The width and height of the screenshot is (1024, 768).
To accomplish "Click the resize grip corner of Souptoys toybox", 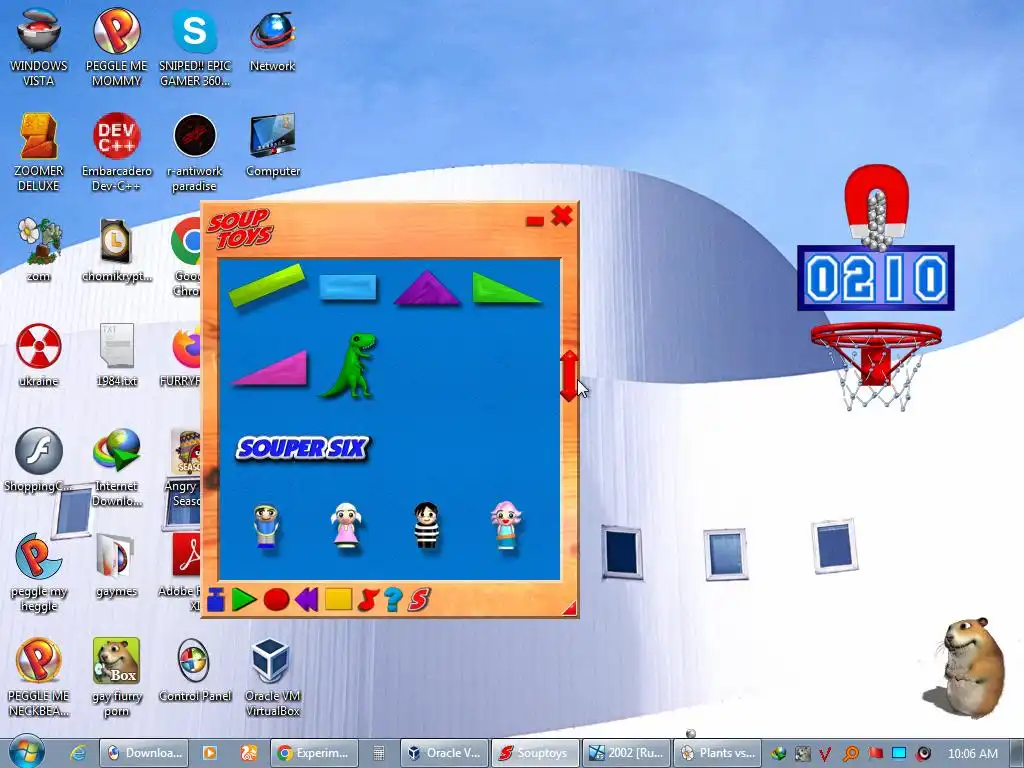I will click(569, 609).
